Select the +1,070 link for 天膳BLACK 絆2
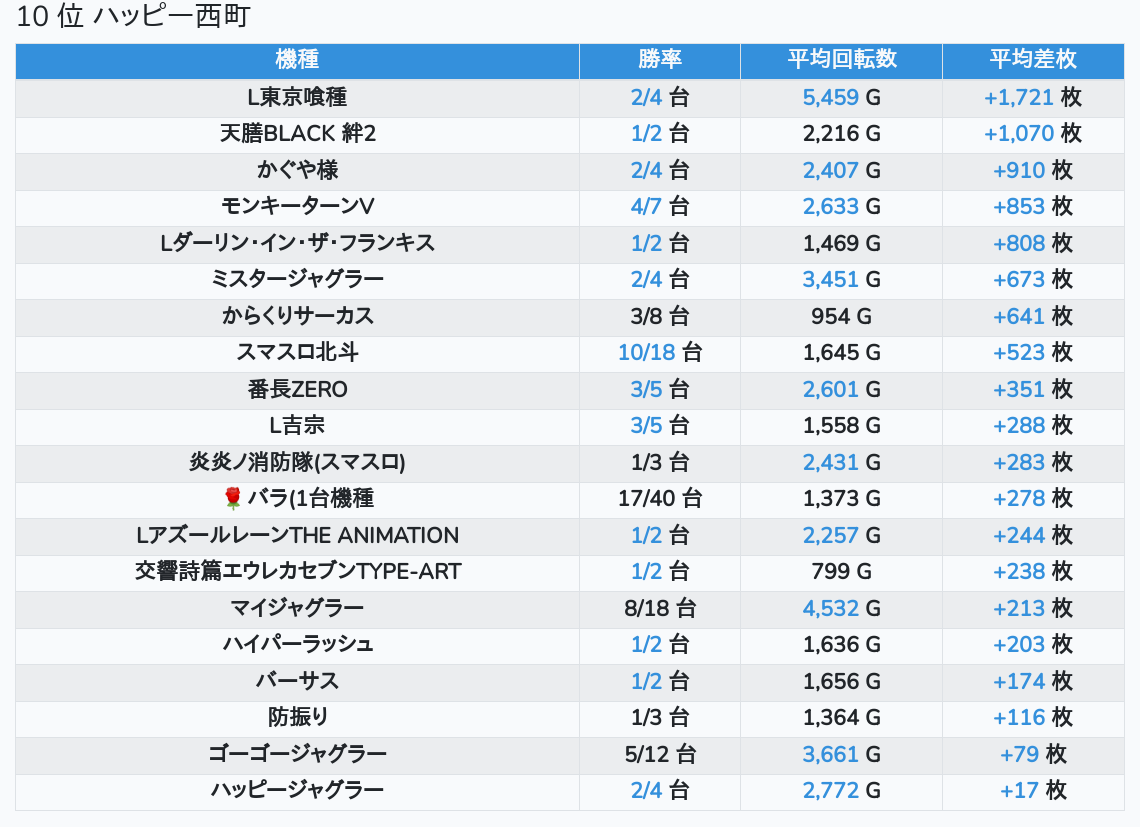 tap(1018, 133)
